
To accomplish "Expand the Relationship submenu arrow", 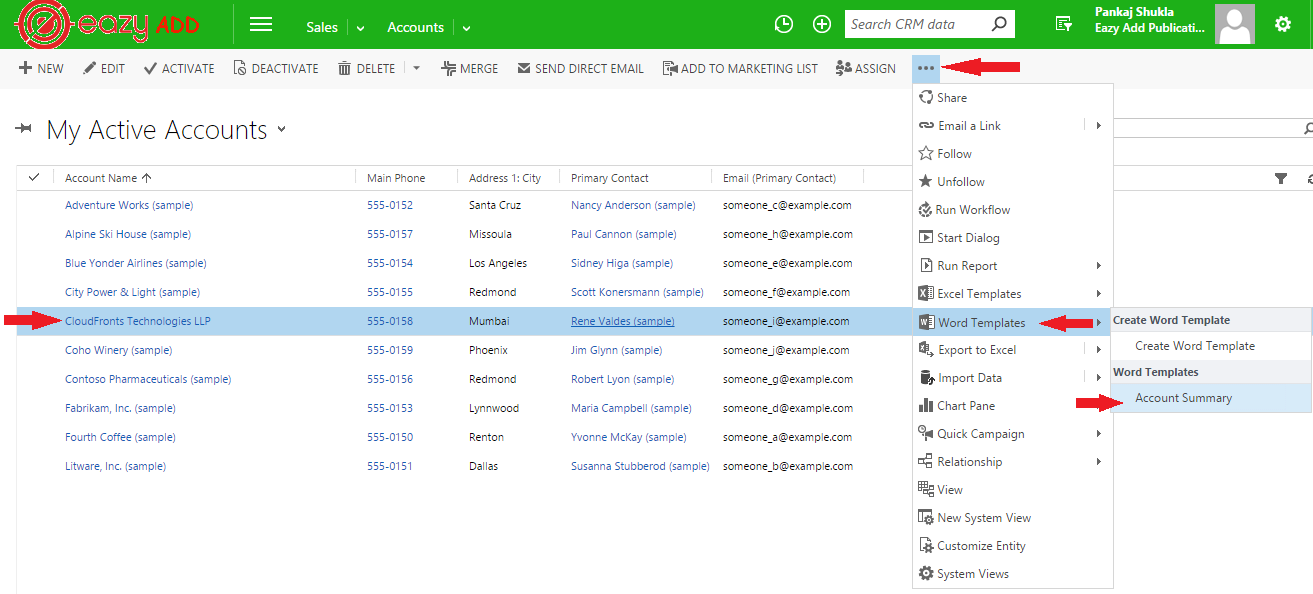I will pos(1098,462).
